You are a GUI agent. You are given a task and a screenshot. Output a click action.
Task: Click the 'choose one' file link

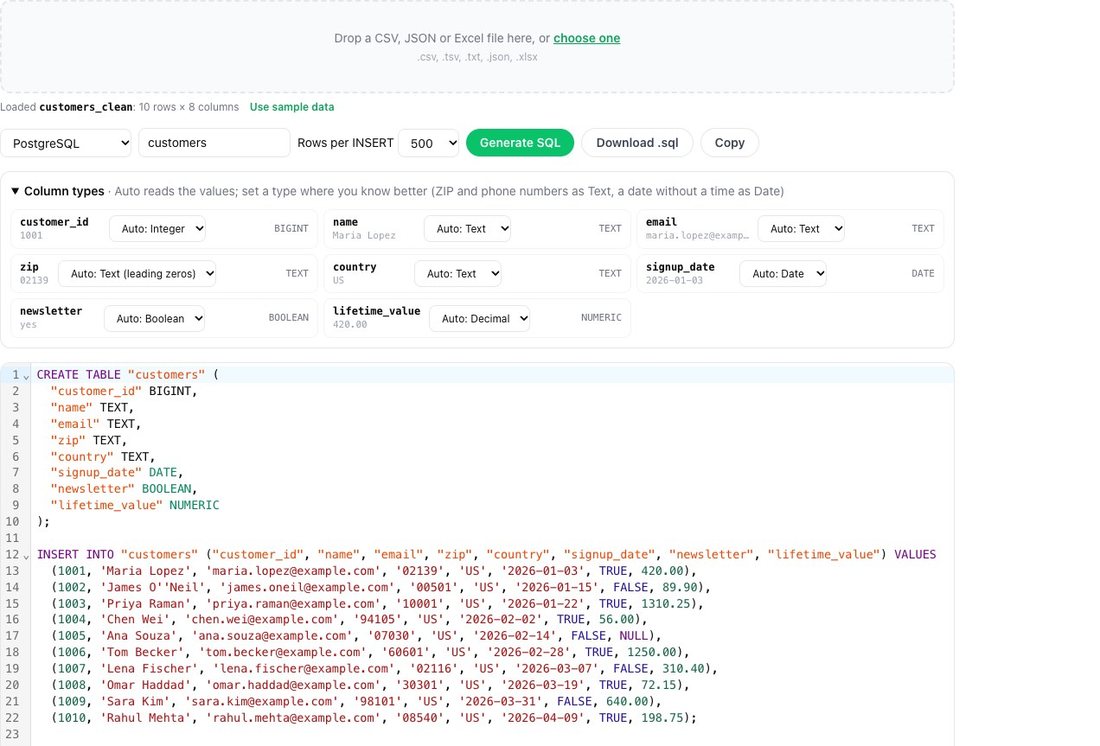pos(586,38)
